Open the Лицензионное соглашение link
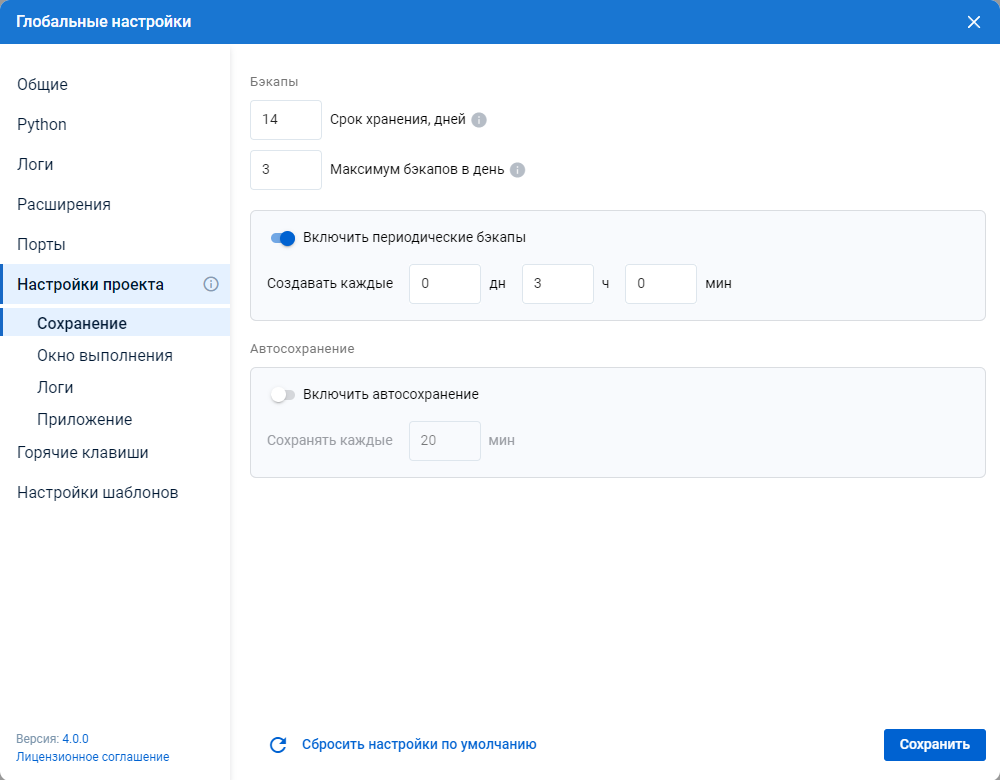This screenshot has height=780, width=1000. point(92,757)
